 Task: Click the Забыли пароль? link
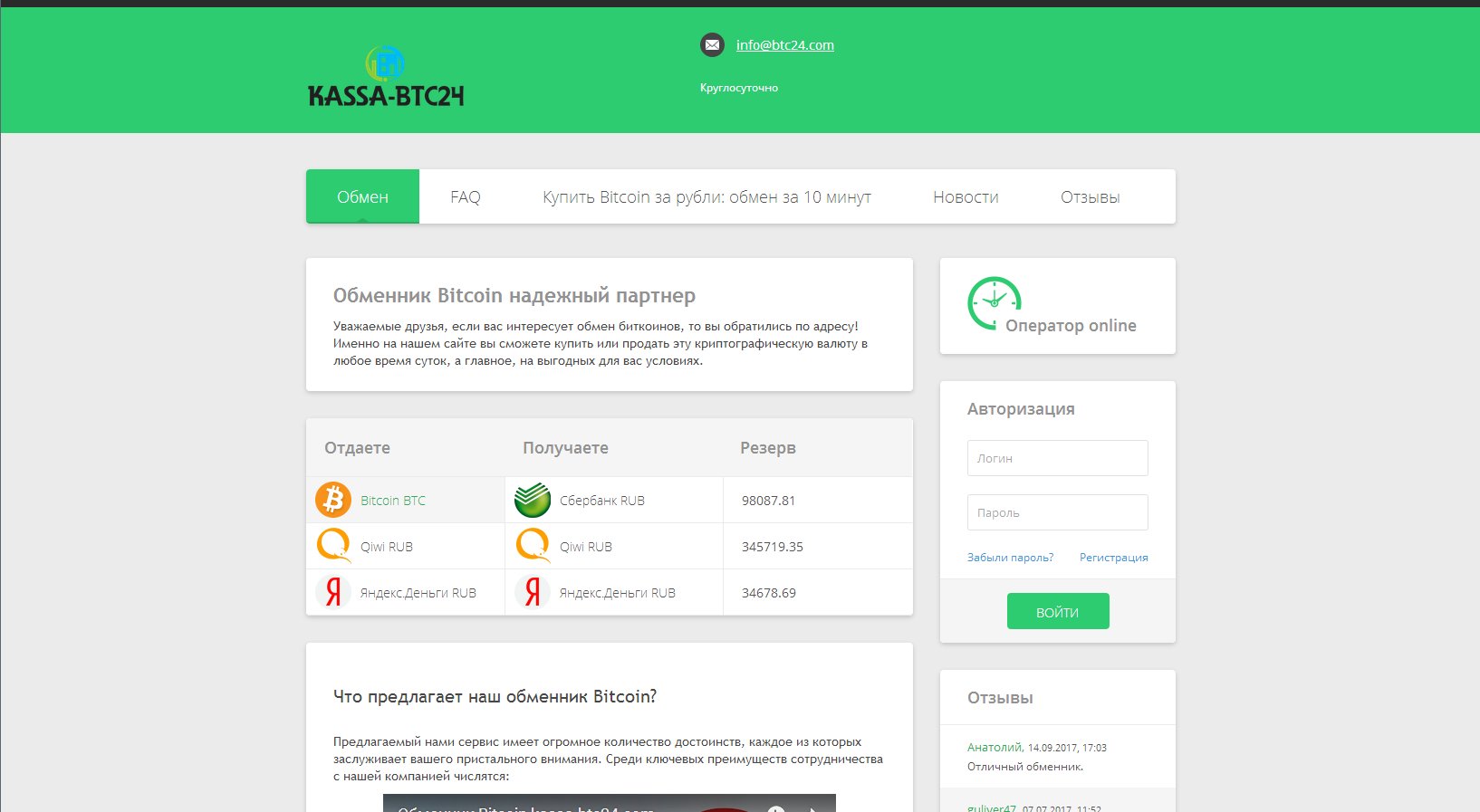[1010, 558]
